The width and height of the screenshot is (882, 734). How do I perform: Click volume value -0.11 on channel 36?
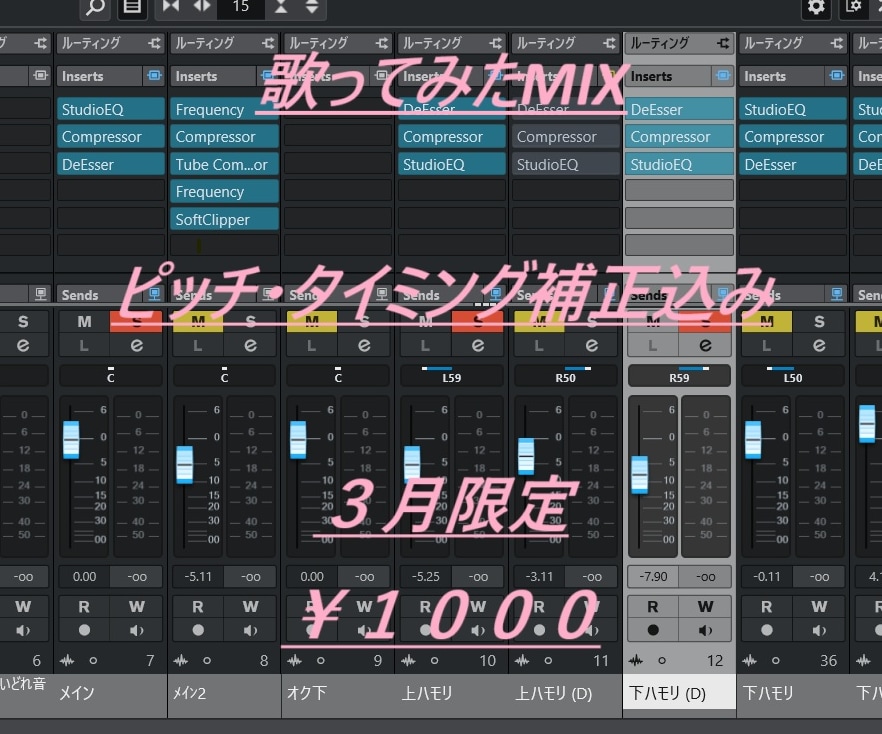click(x=767, y=577)
